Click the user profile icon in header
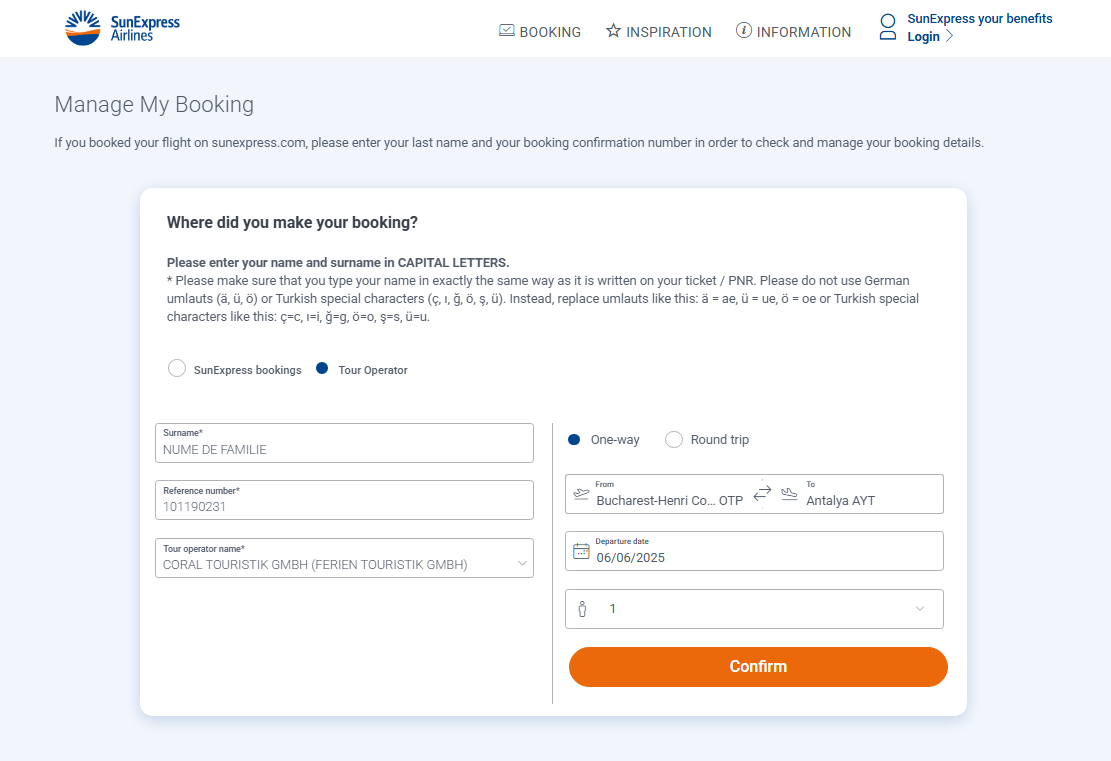Viewport: 1111px width, 761px height. point(888,27)
